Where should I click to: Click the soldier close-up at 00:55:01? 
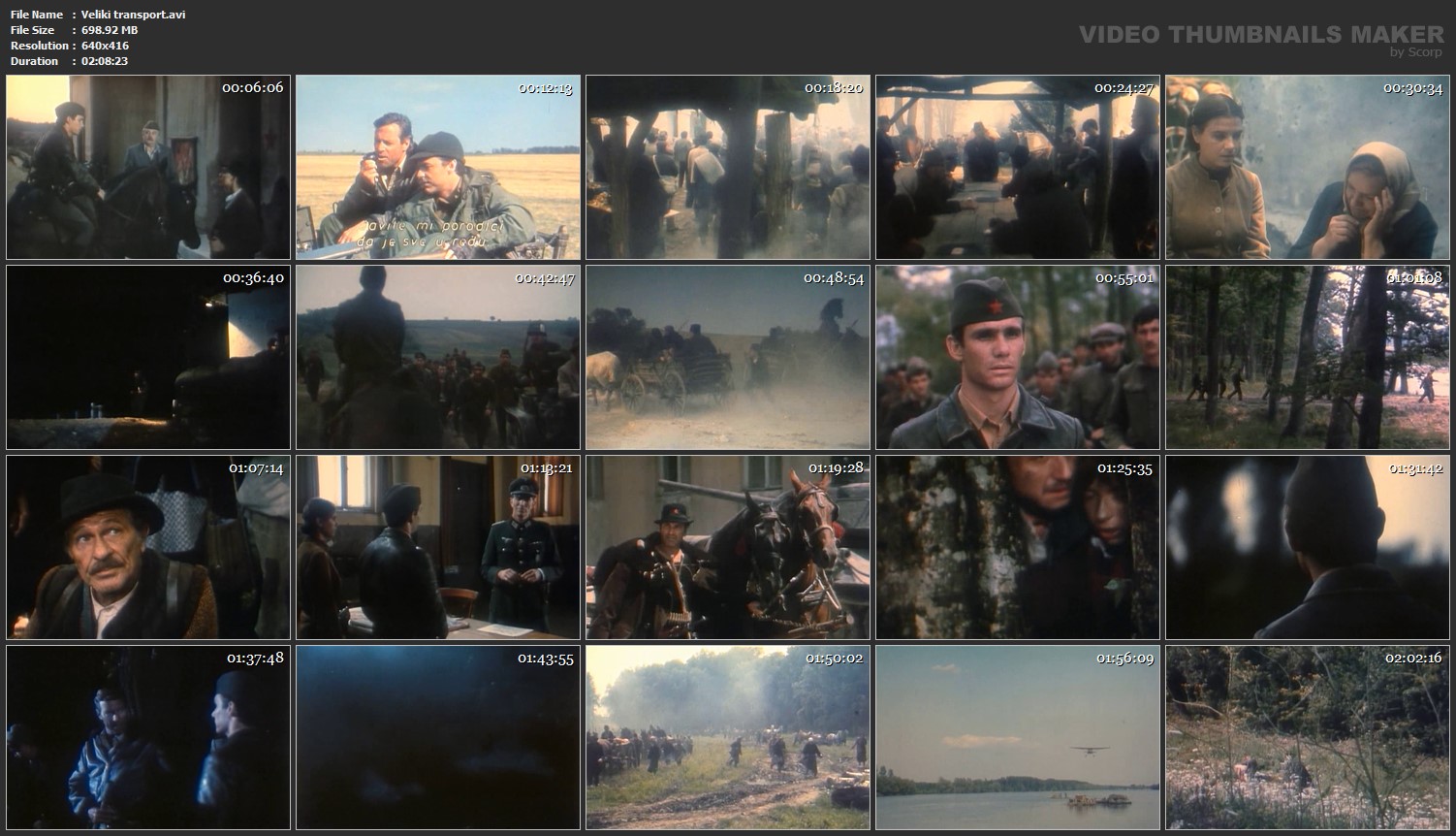point(1018,357)
